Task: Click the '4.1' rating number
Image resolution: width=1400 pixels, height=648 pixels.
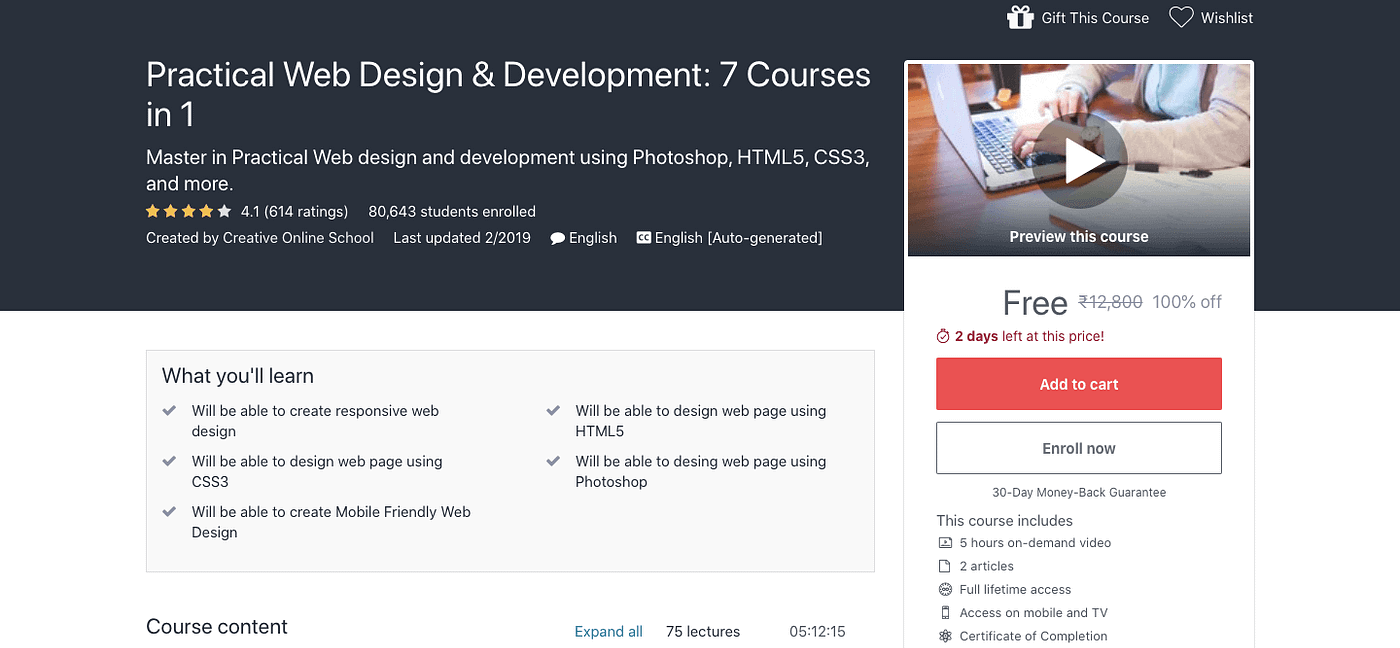Action: (x=250, y=212)
